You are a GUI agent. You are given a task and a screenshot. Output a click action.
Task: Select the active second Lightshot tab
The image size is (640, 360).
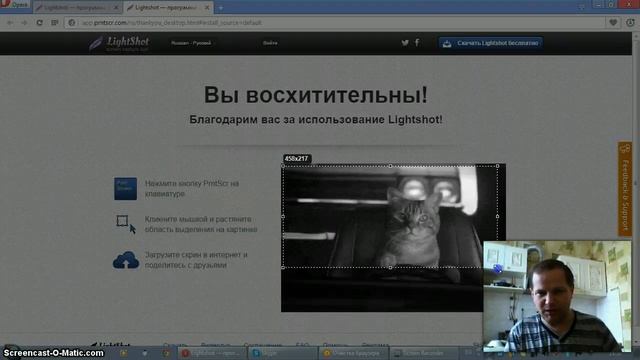tap(167, 7)
